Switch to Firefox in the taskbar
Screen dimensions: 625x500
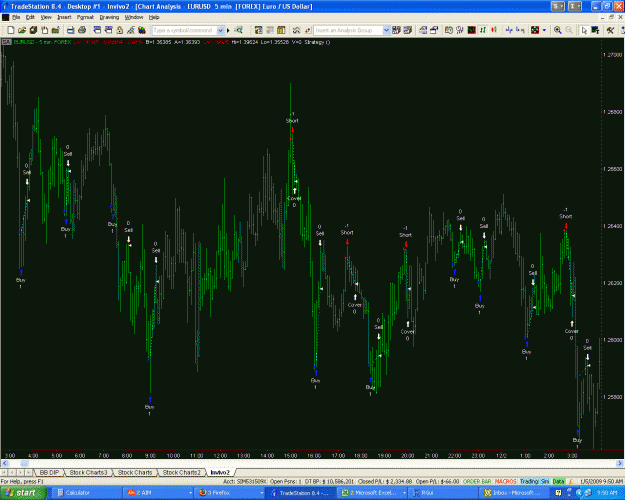coord(231,493)
